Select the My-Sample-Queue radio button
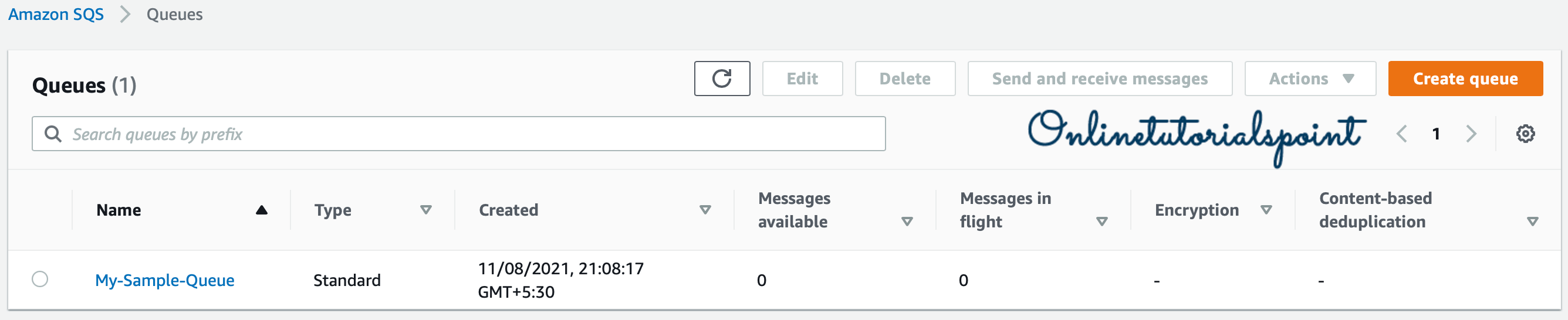The image size is (1568, 320). [x=40, y=279]
